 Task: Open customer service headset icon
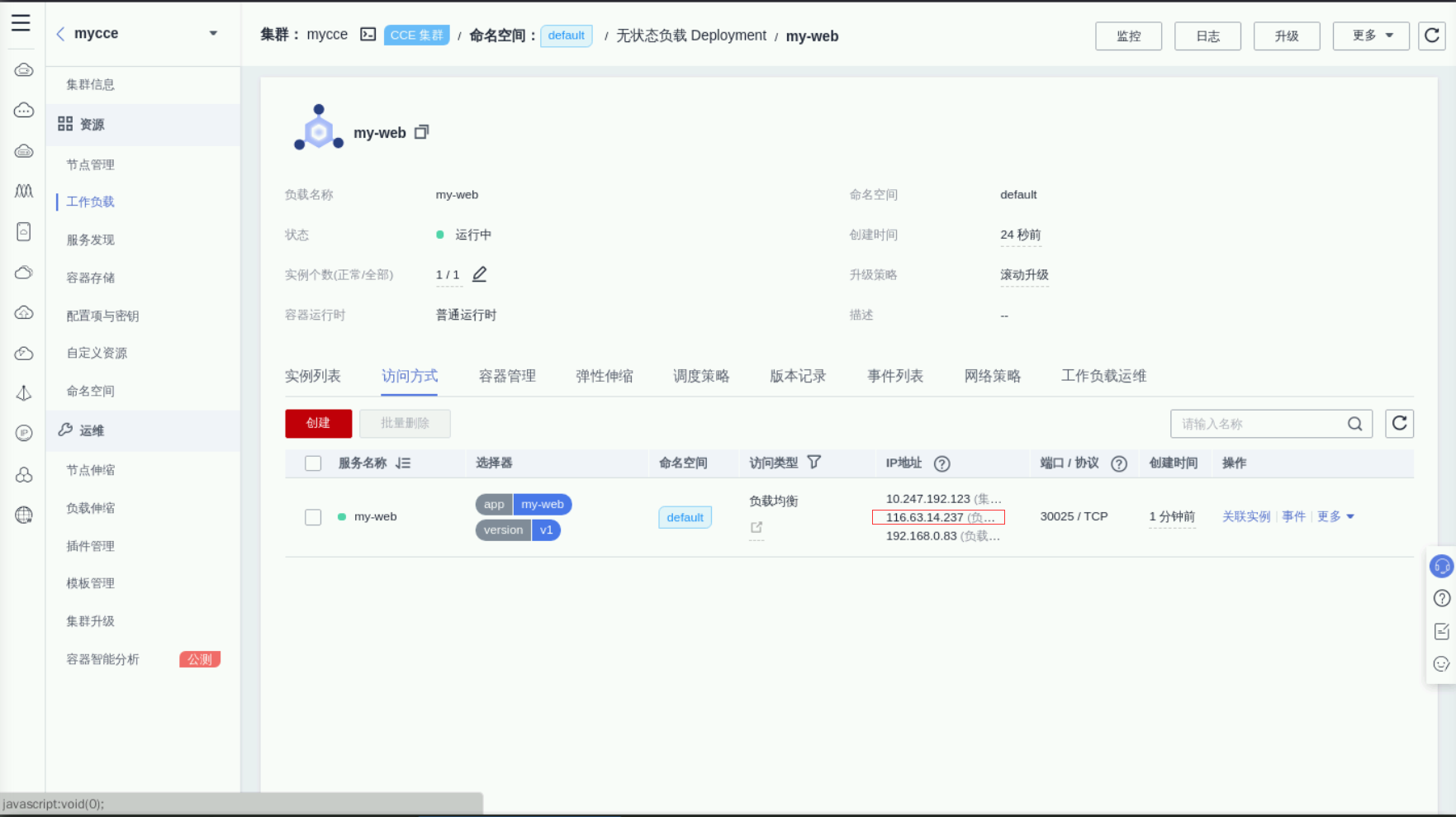1442,566
